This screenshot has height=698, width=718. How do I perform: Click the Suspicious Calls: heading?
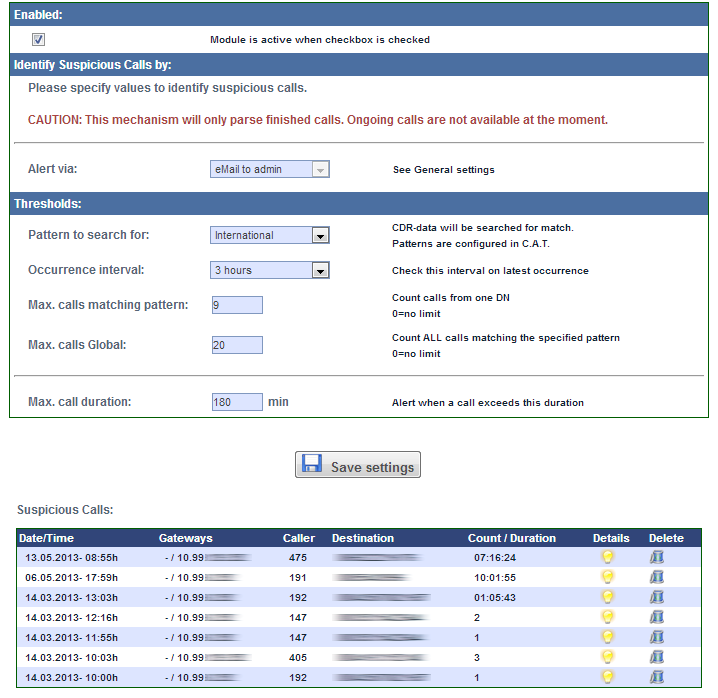click(65, 510)
